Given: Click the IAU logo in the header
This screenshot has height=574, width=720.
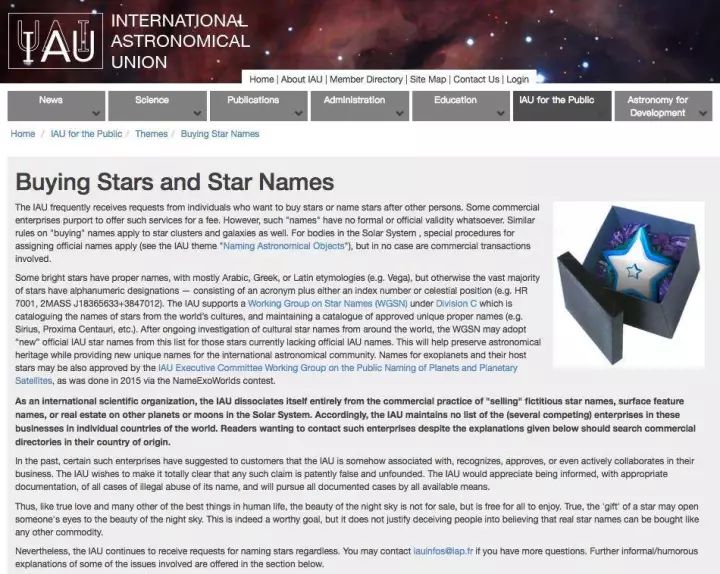Looking at the screenshot, I should 56,41.
